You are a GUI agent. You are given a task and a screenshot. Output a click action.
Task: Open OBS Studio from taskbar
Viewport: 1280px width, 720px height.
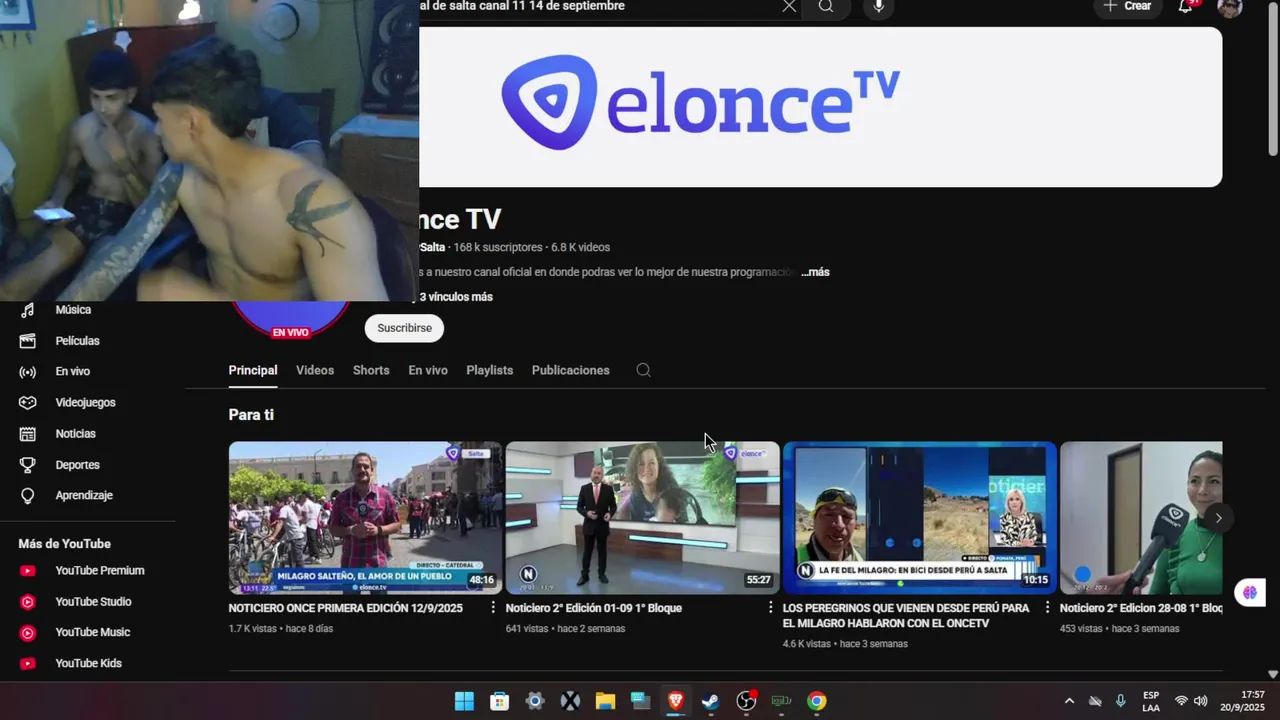(746, 701)
